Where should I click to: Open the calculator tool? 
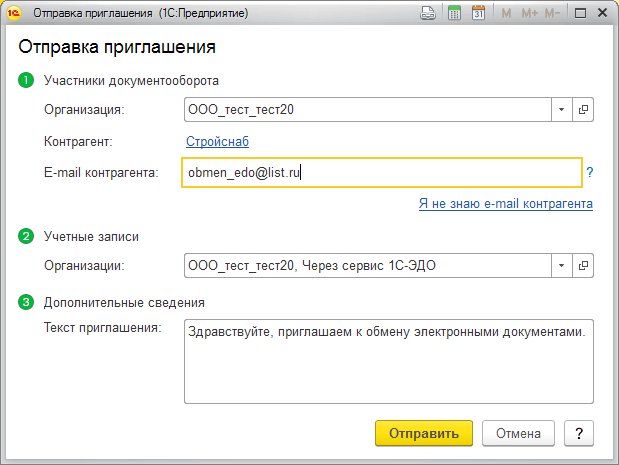tap(453, 14)
